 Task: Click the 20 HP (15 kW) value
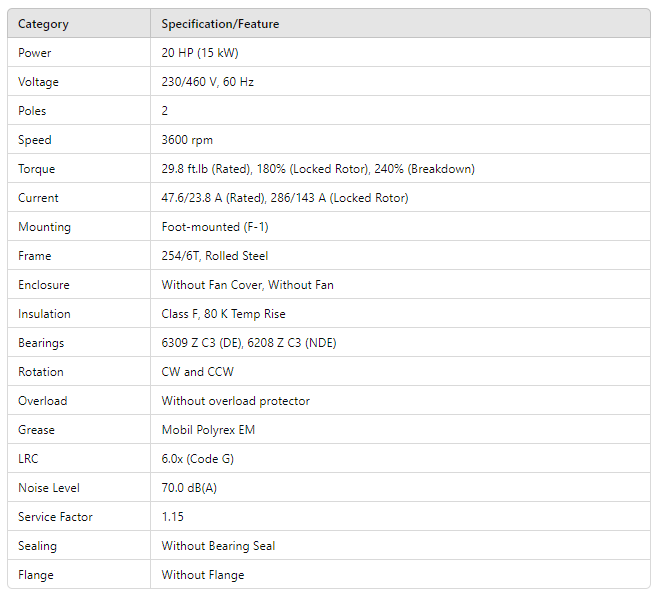coord(200,53)
